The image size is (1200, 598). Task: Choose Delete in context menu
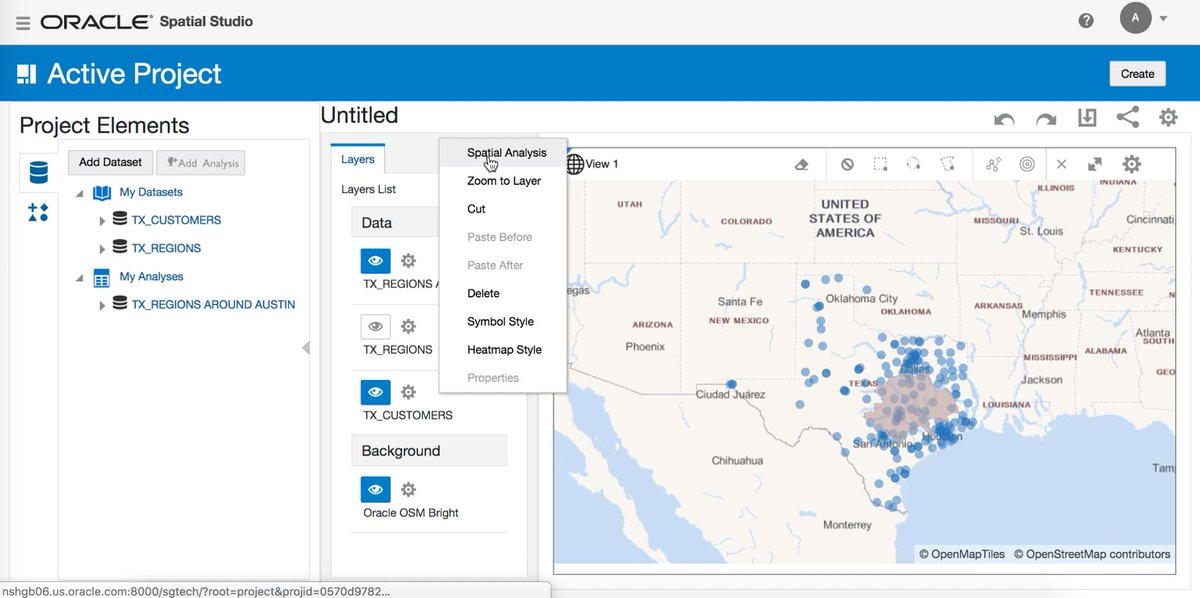pos(483,293)
